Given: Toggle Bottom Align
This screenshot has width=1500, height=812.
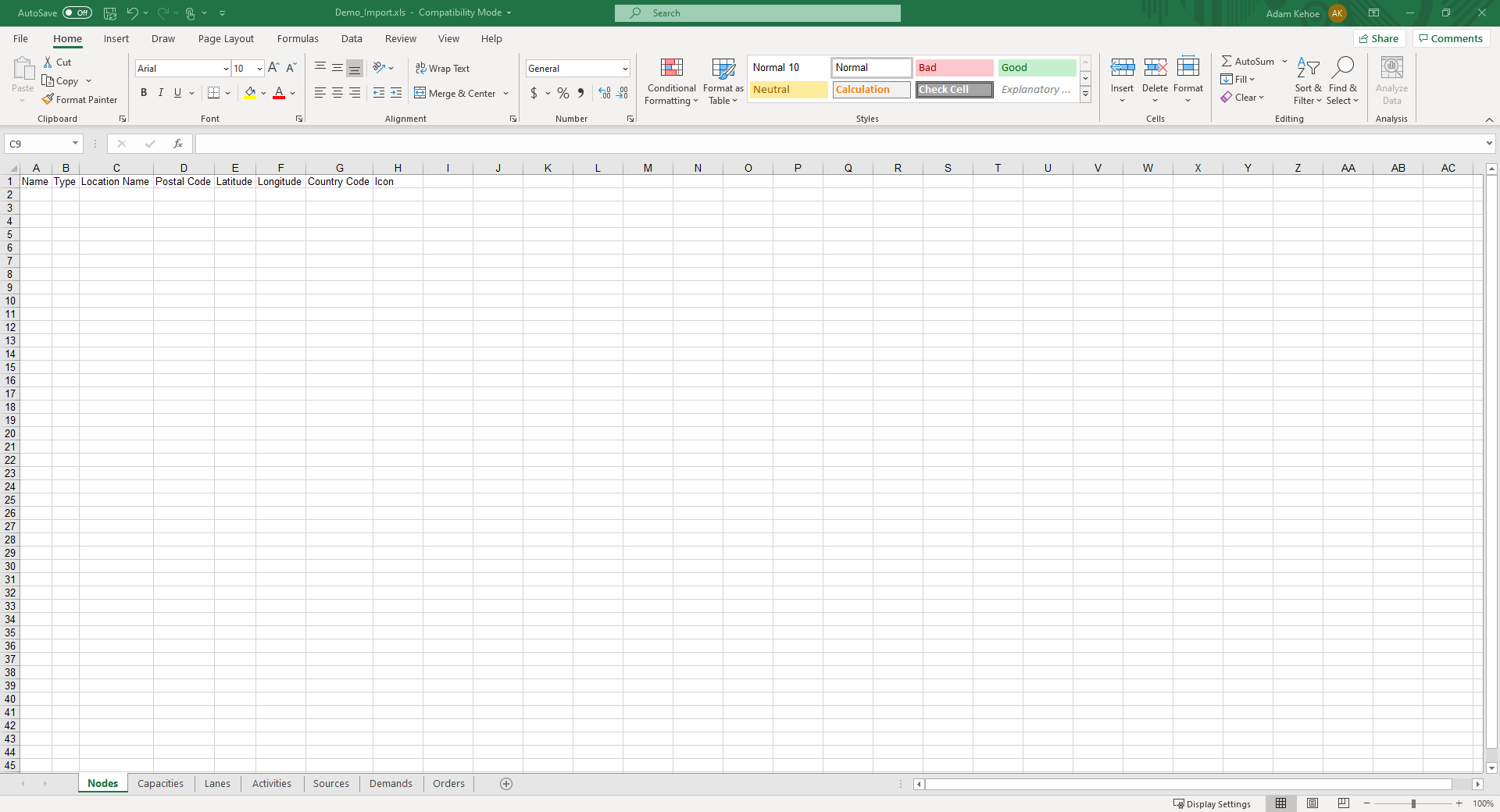Looking at the screenshot, I should [355, 69].
